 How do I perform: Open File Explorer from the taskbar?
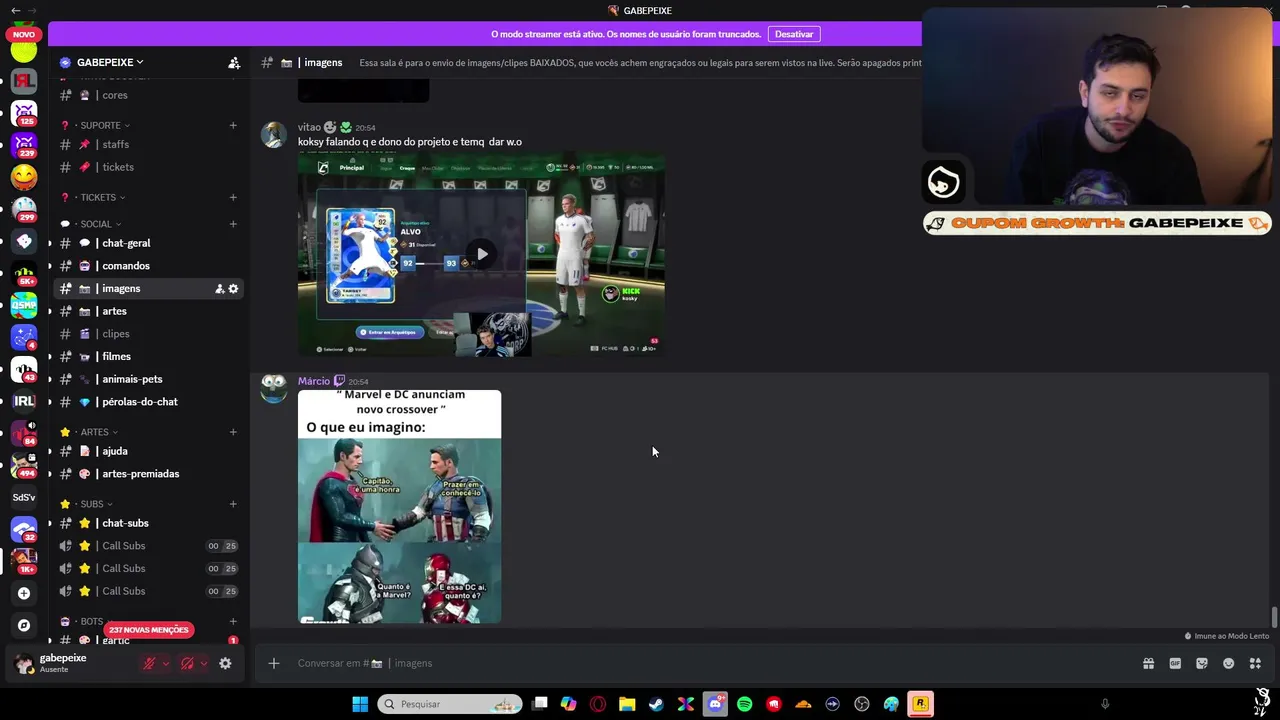[627, 704]
